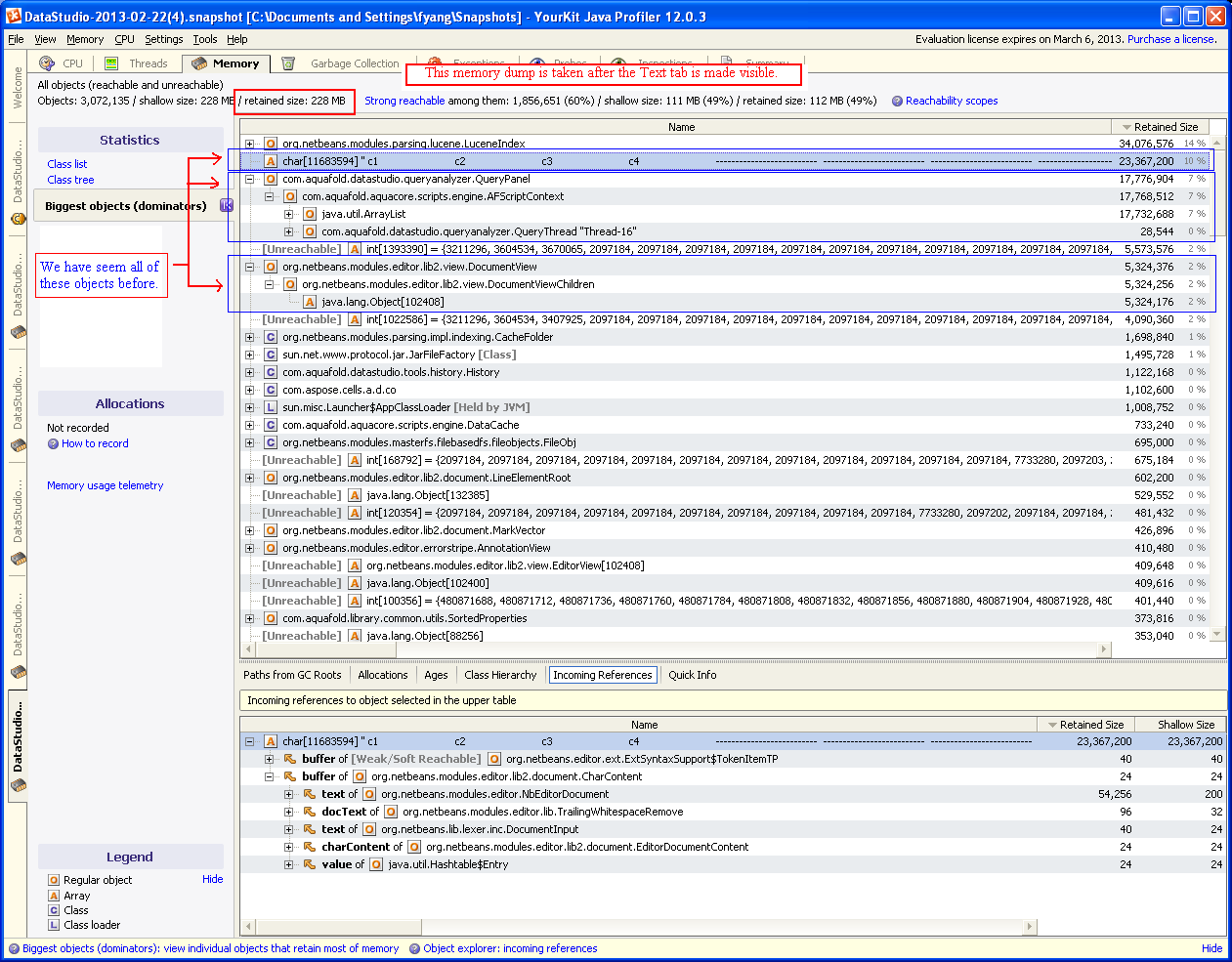This screenshot has width=1232, height=962.
Task: Open the Threads tab
Action: 137,63
